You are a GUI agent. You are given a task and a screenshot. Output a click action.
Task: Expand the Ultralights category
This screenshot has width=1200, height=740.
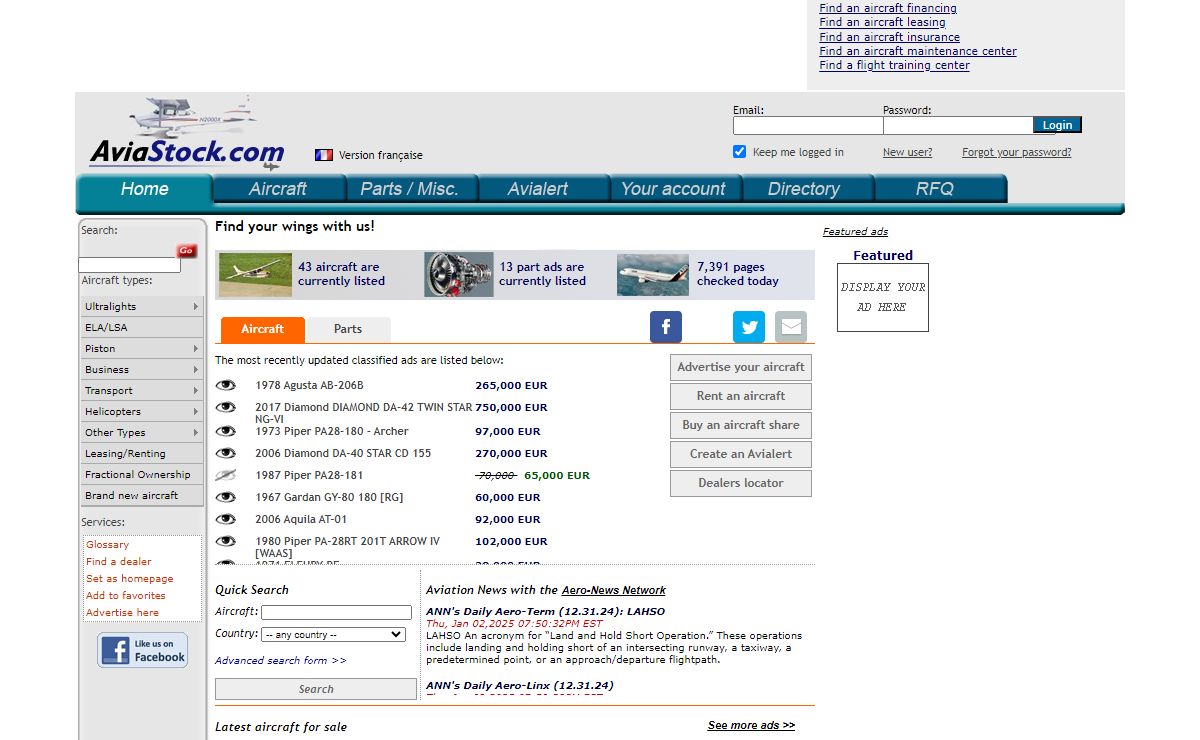(142, 307)
